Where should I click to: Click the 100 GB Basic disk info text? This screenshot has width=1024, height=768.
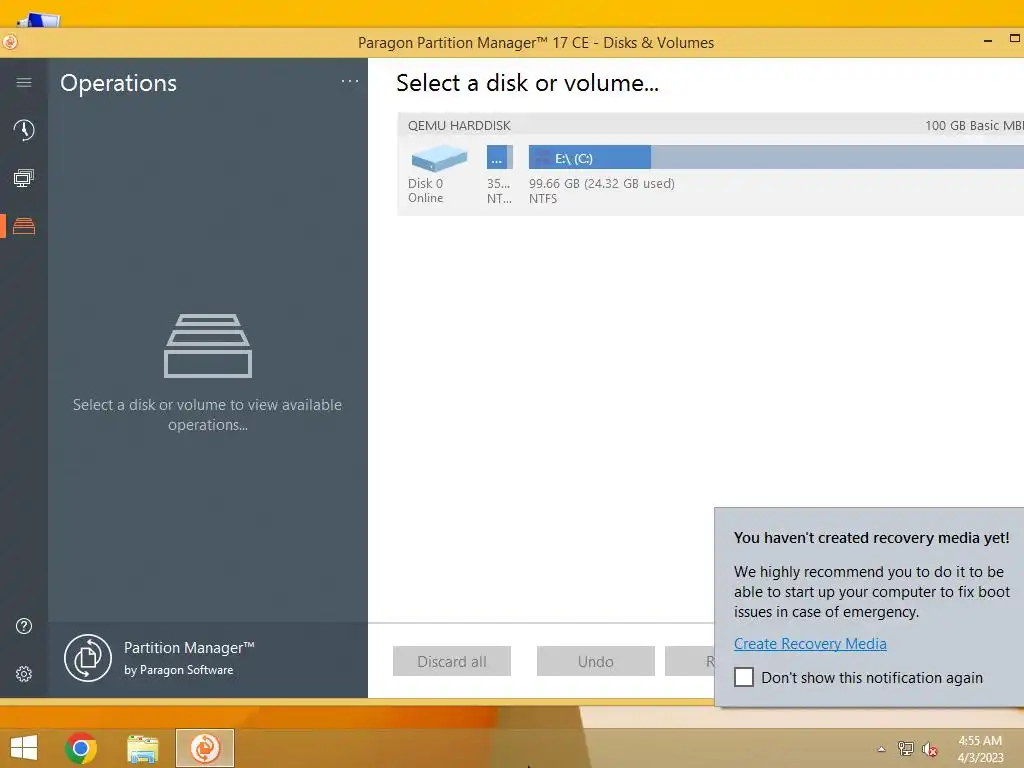(x=974, y=125)
